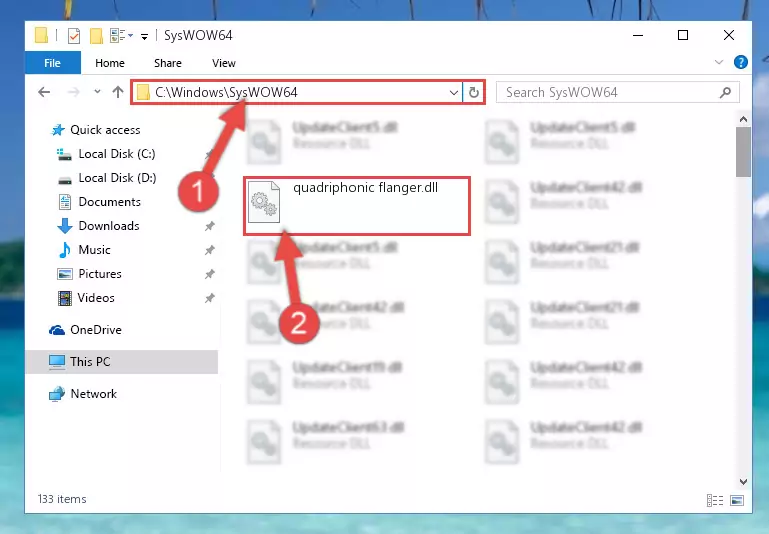Open Videos in the sidebar
This screenshot has width=769, height=534.
[96, 298]
